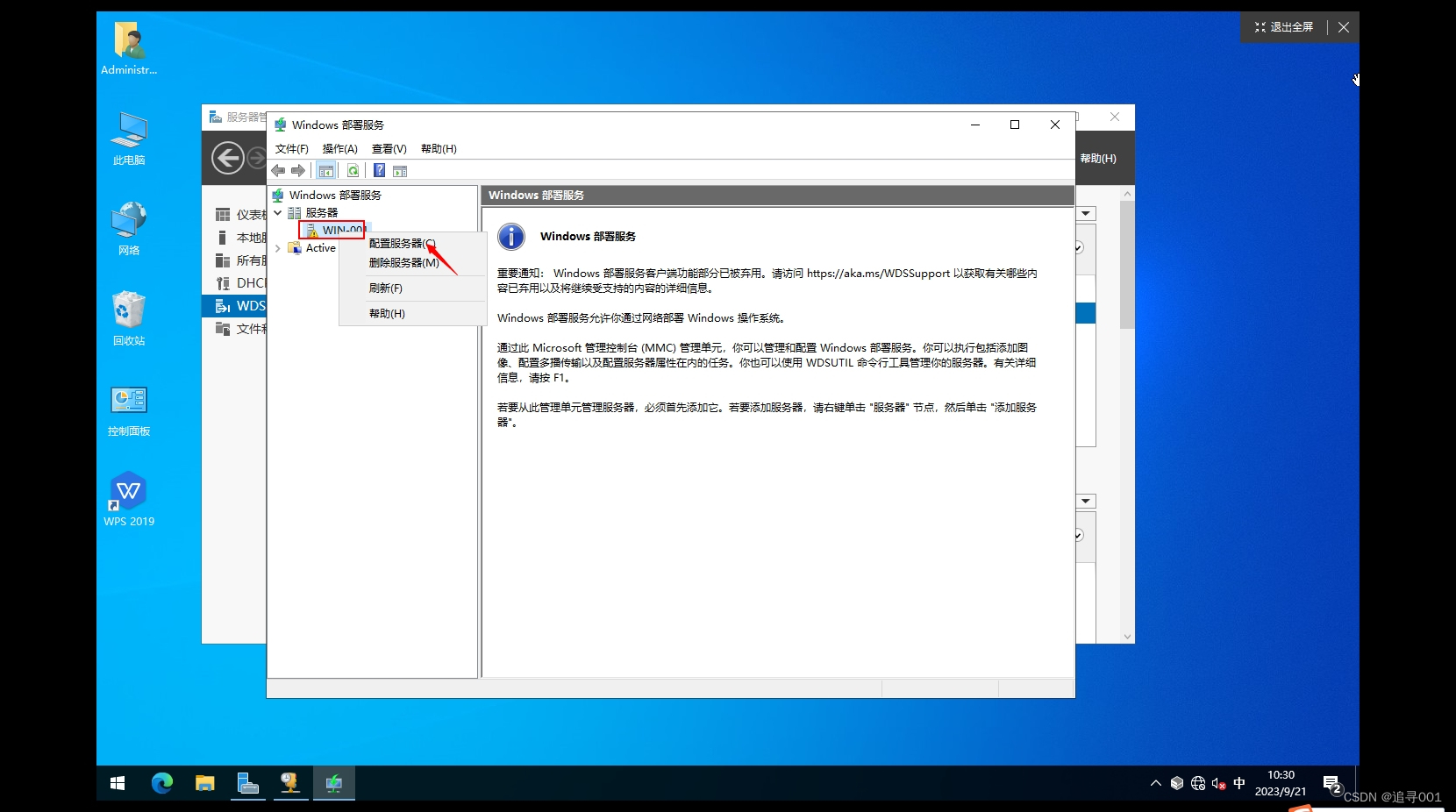Show hidden system tray icons chevron
The image size is (1456, 812).
tap(1156, 783)
